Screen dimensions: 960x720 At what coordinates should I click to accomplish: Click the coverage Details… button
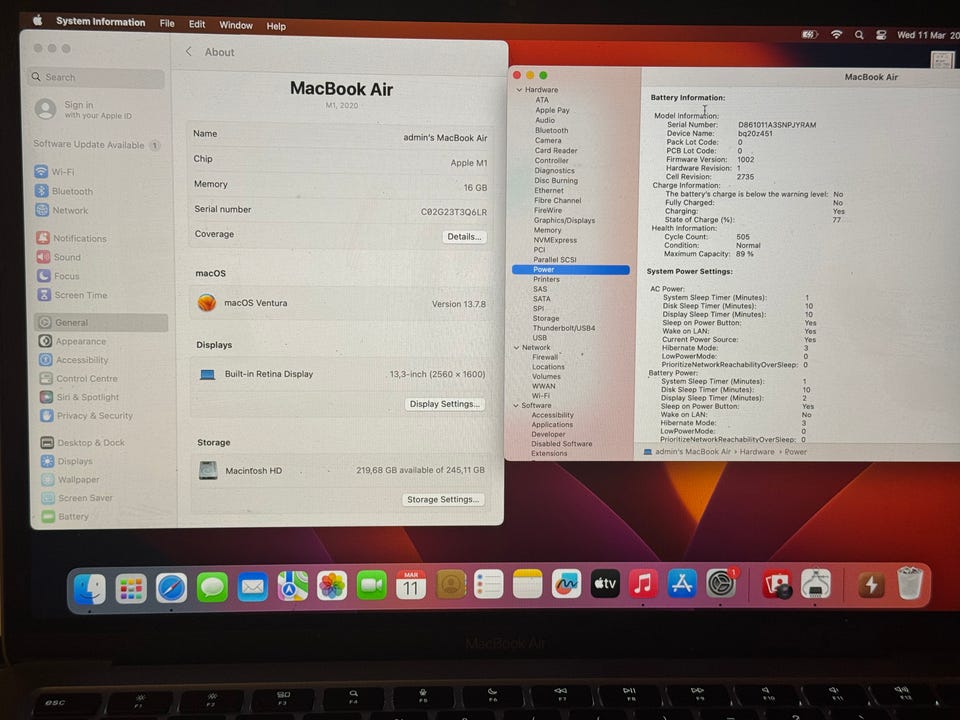pos(464,236)
